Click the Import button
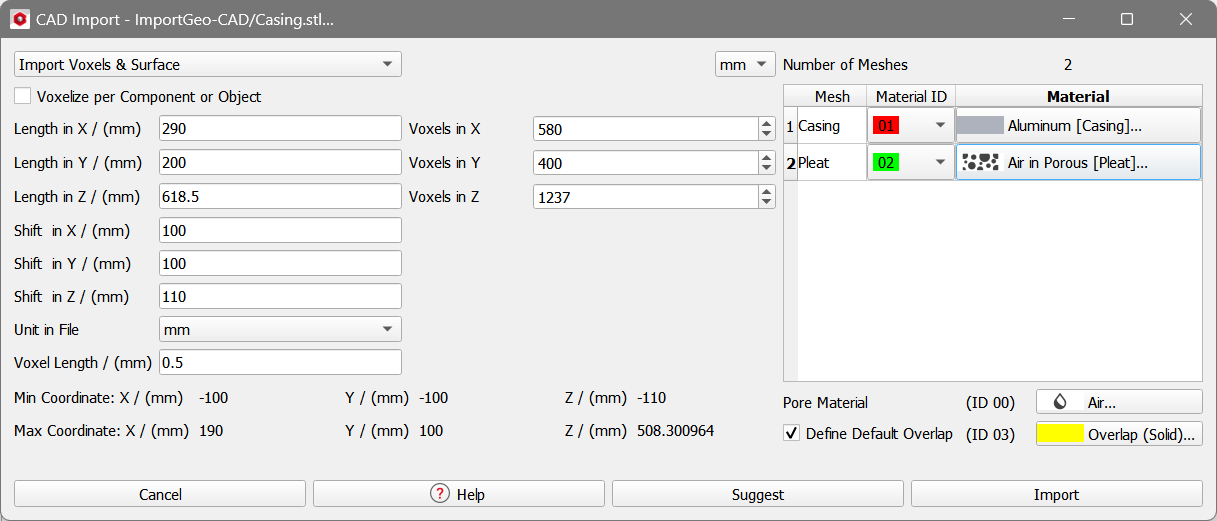1217x521 pixels. tap(1056, 494)
